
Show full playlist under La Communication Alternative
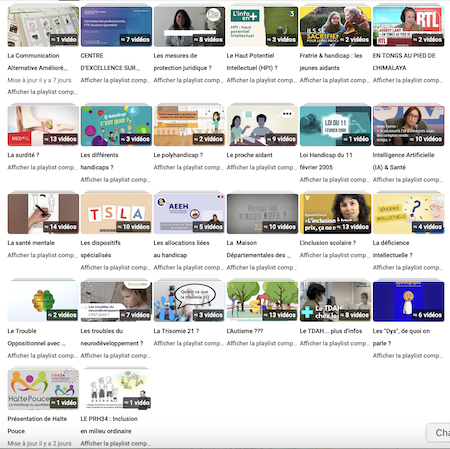(x=42, y=92)
